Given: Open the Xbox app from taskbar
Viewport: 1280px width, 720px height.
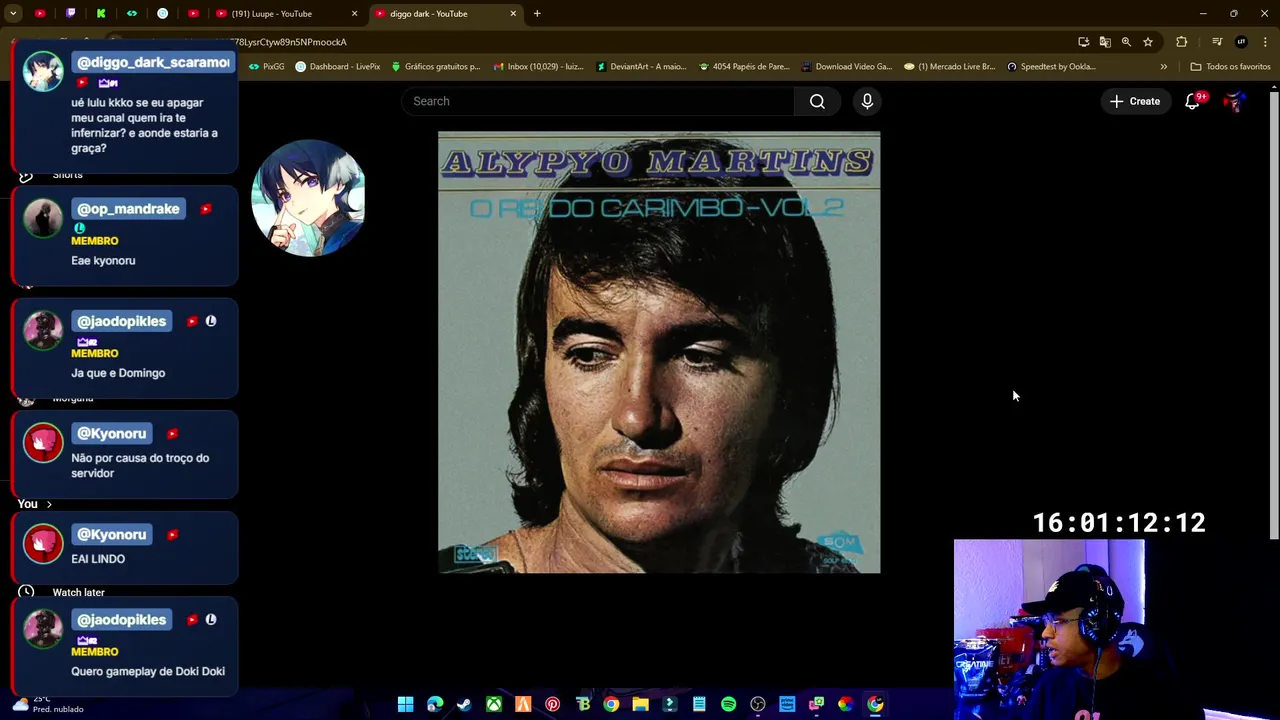Looking at the screenshot, I should (494, 704).
